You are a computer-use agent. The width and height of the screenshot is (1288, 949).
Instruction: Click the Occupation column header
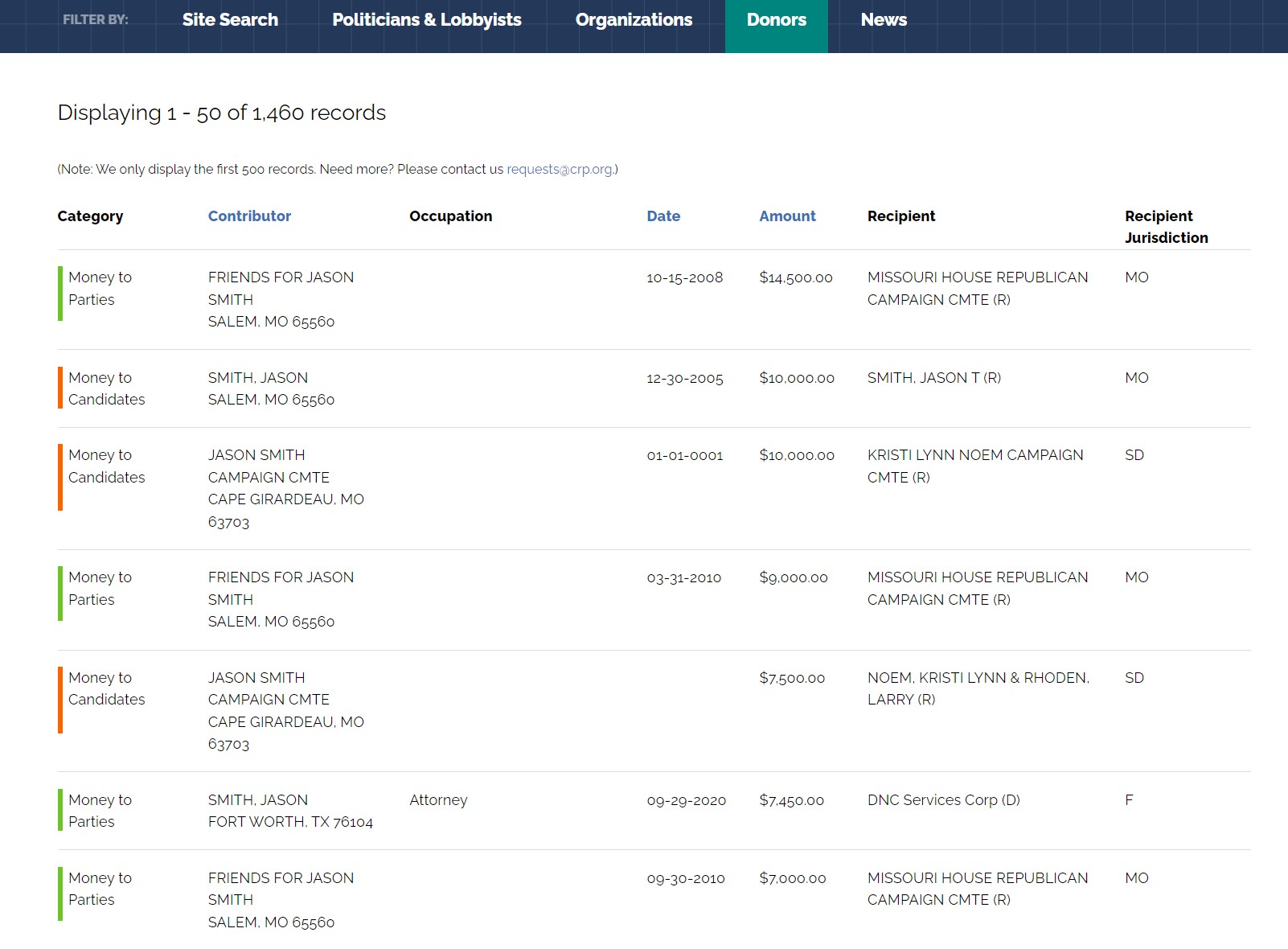tap(450, 216)
